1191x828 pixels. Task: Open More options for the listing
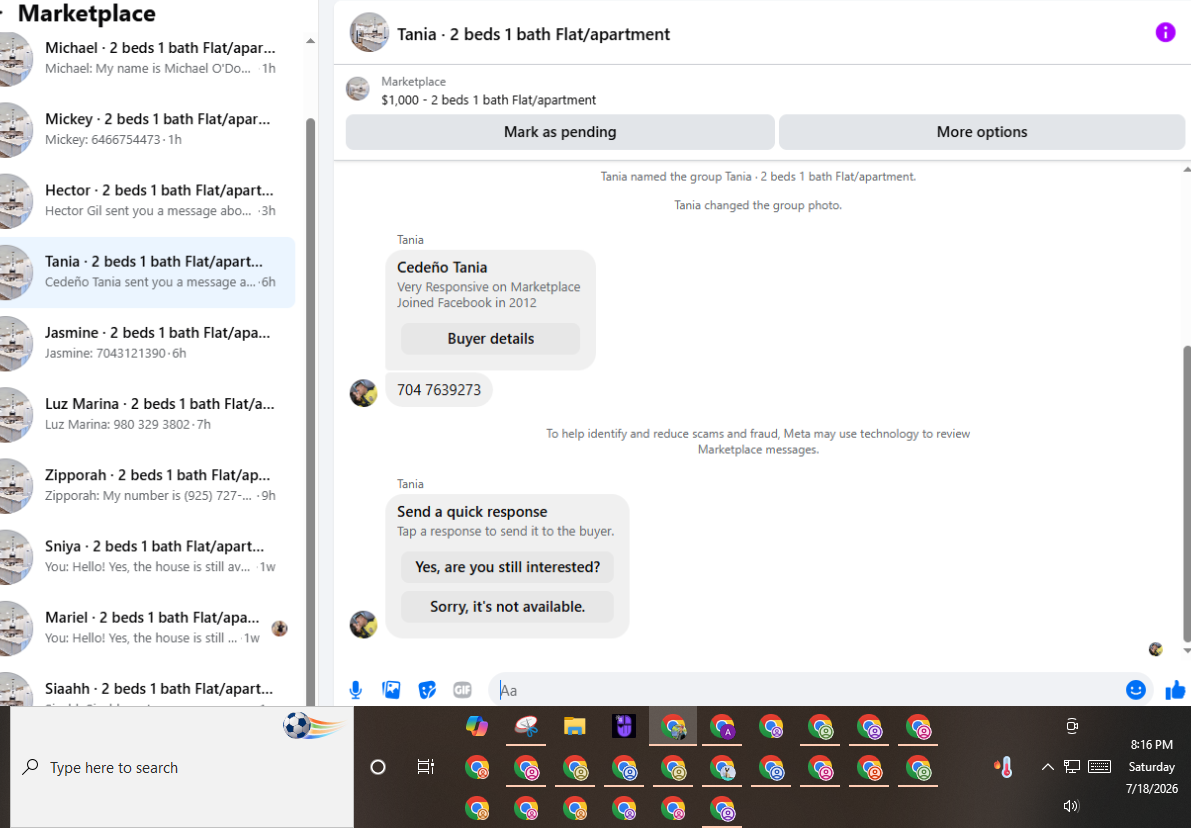point(981,132)
